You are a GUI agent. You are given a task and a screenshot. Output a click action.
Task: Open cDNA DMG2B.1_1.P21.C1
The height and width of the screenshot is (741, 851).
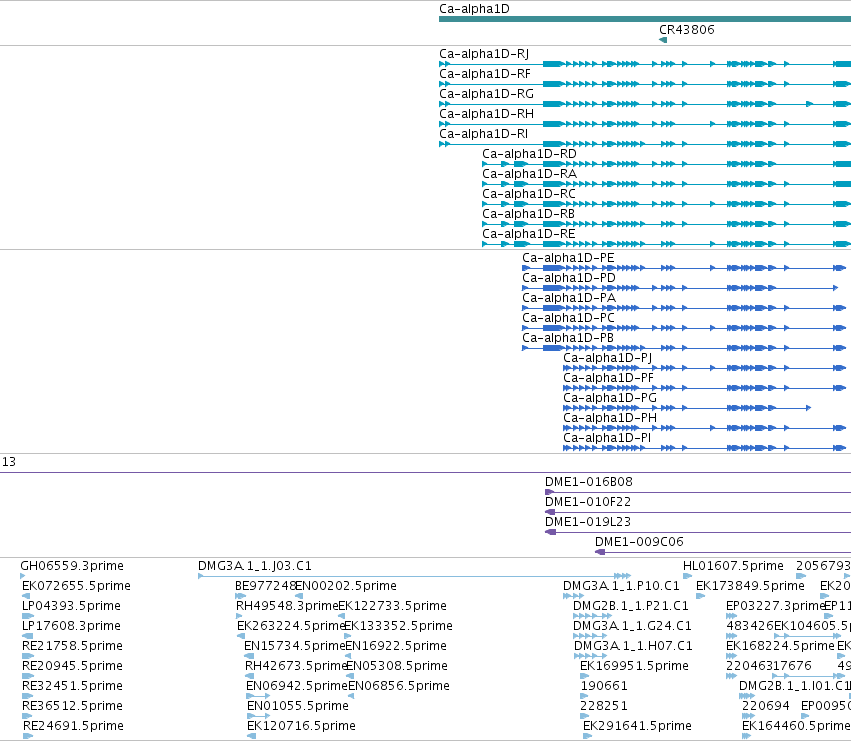pyautogui.click(x=631, y=606)
